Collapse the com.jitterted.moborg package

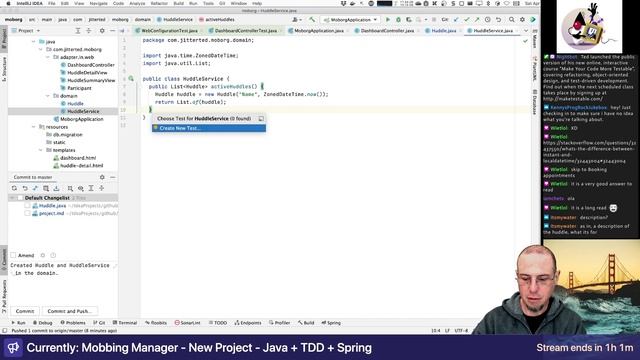click(x=41, y=49)
